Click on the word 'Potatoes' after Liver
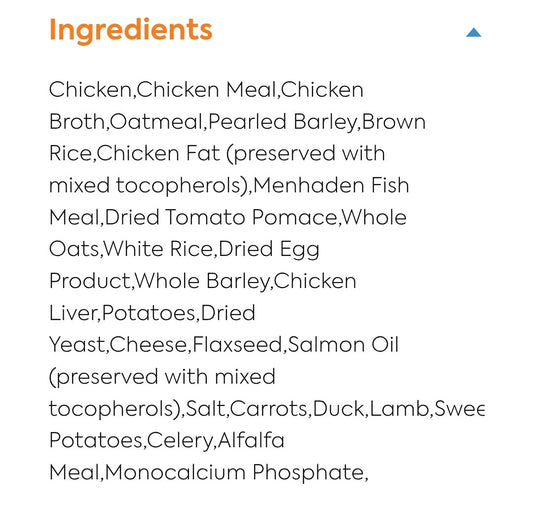This screenshot has height=507, width=533. (x=149, y=313)
